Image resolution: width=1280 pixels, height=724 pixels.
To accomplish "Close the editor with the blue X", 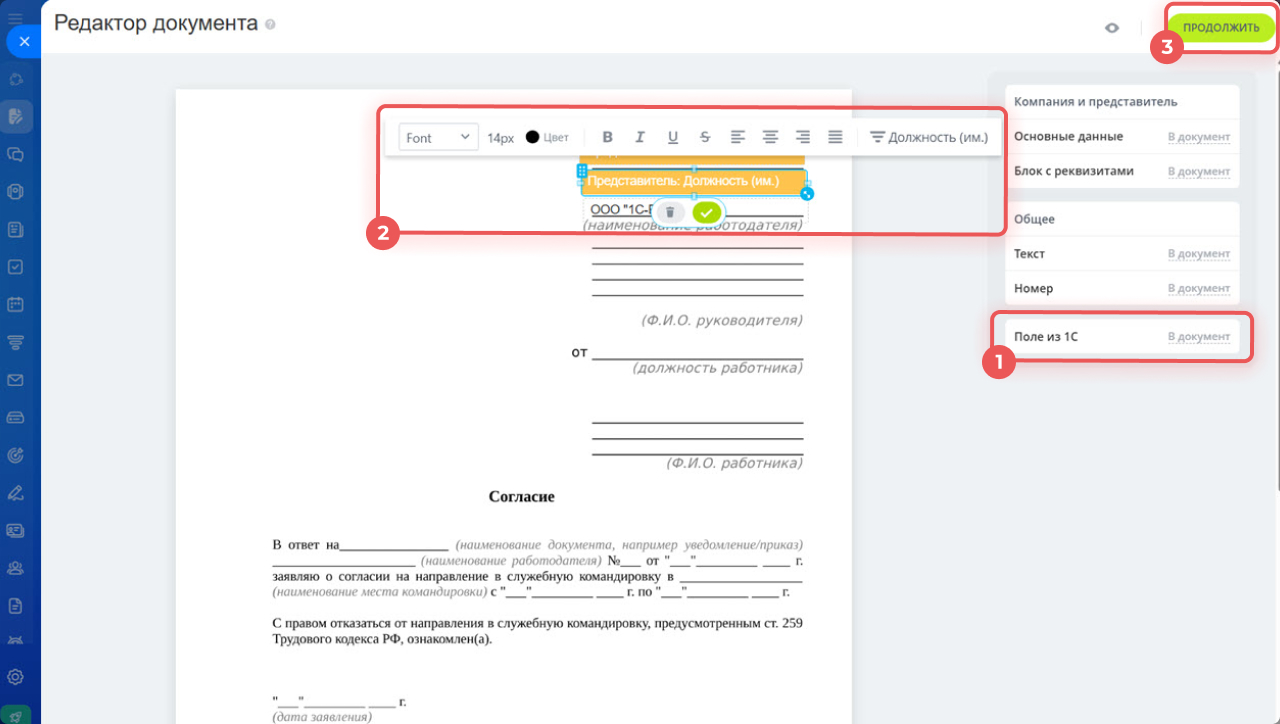I will [x=24, y=42].
